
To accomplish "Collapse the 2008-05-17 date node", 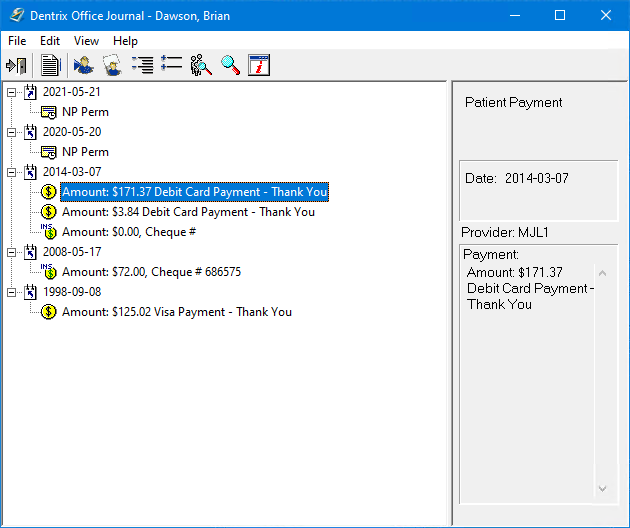I will coord(11,252).
